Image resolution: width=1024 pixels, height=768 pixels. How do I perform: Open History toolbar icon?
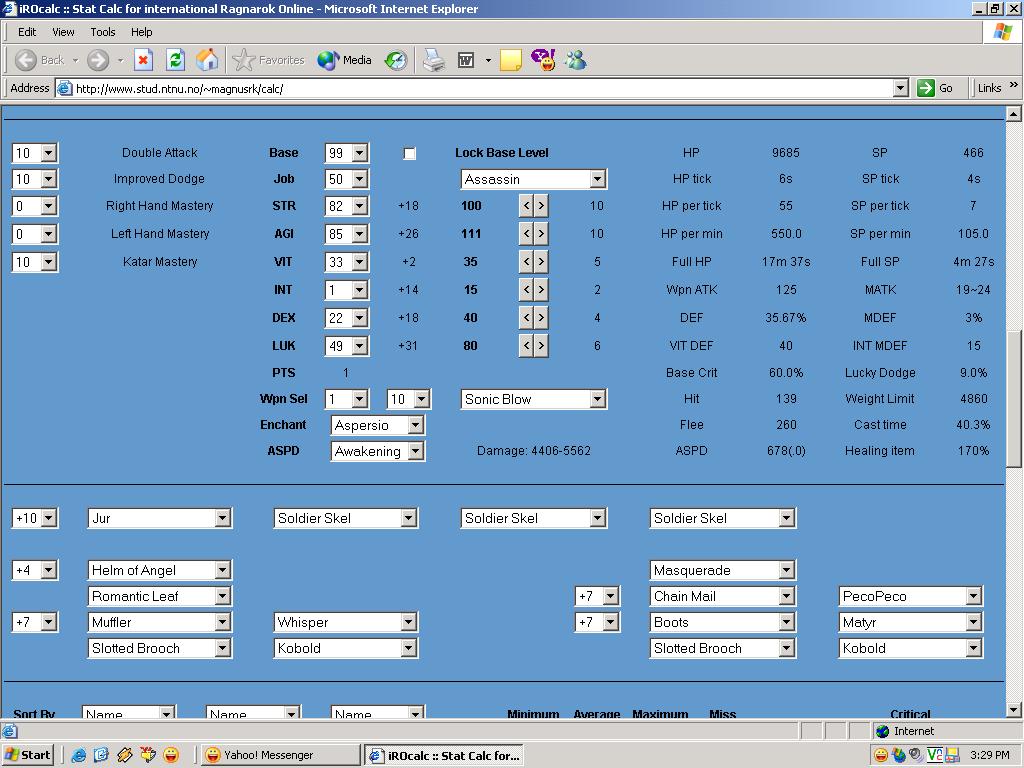(x=396, y=60)
